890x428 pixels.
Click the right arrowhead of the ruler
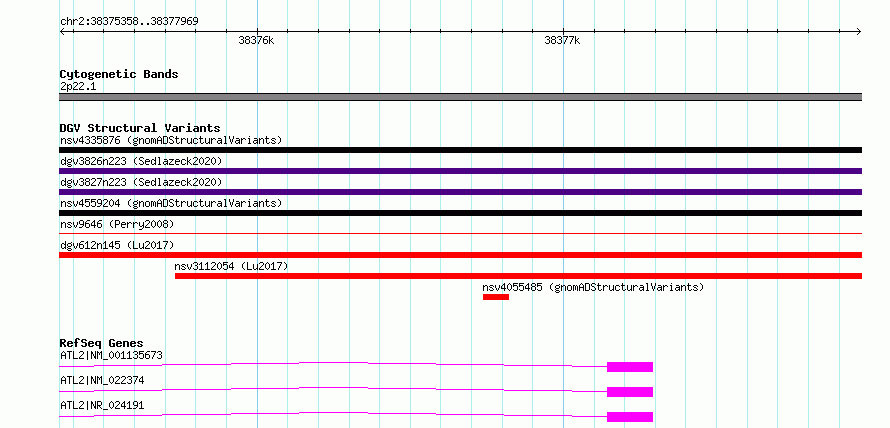point(859,32)
